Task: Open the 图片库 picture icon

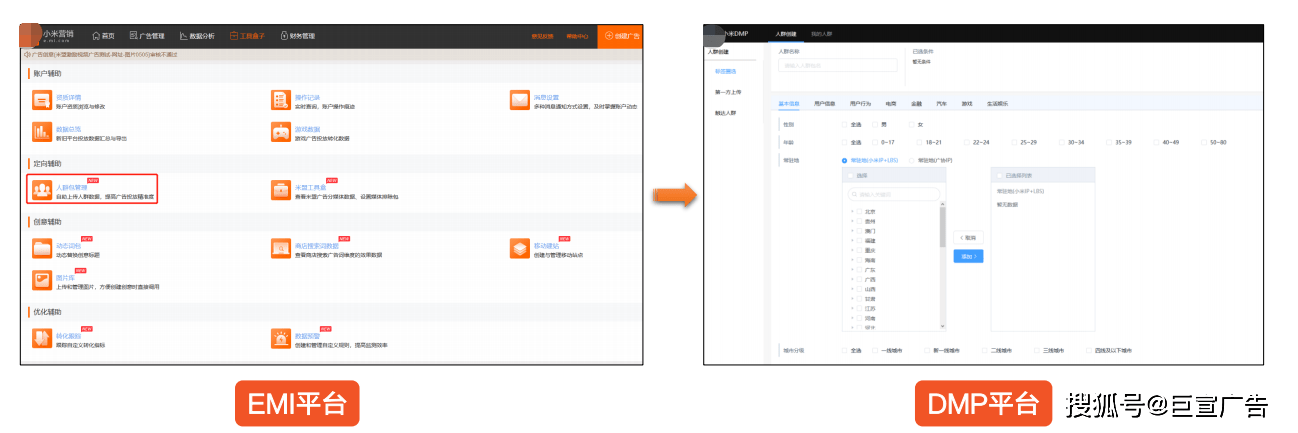Action: tap(41, 280)
